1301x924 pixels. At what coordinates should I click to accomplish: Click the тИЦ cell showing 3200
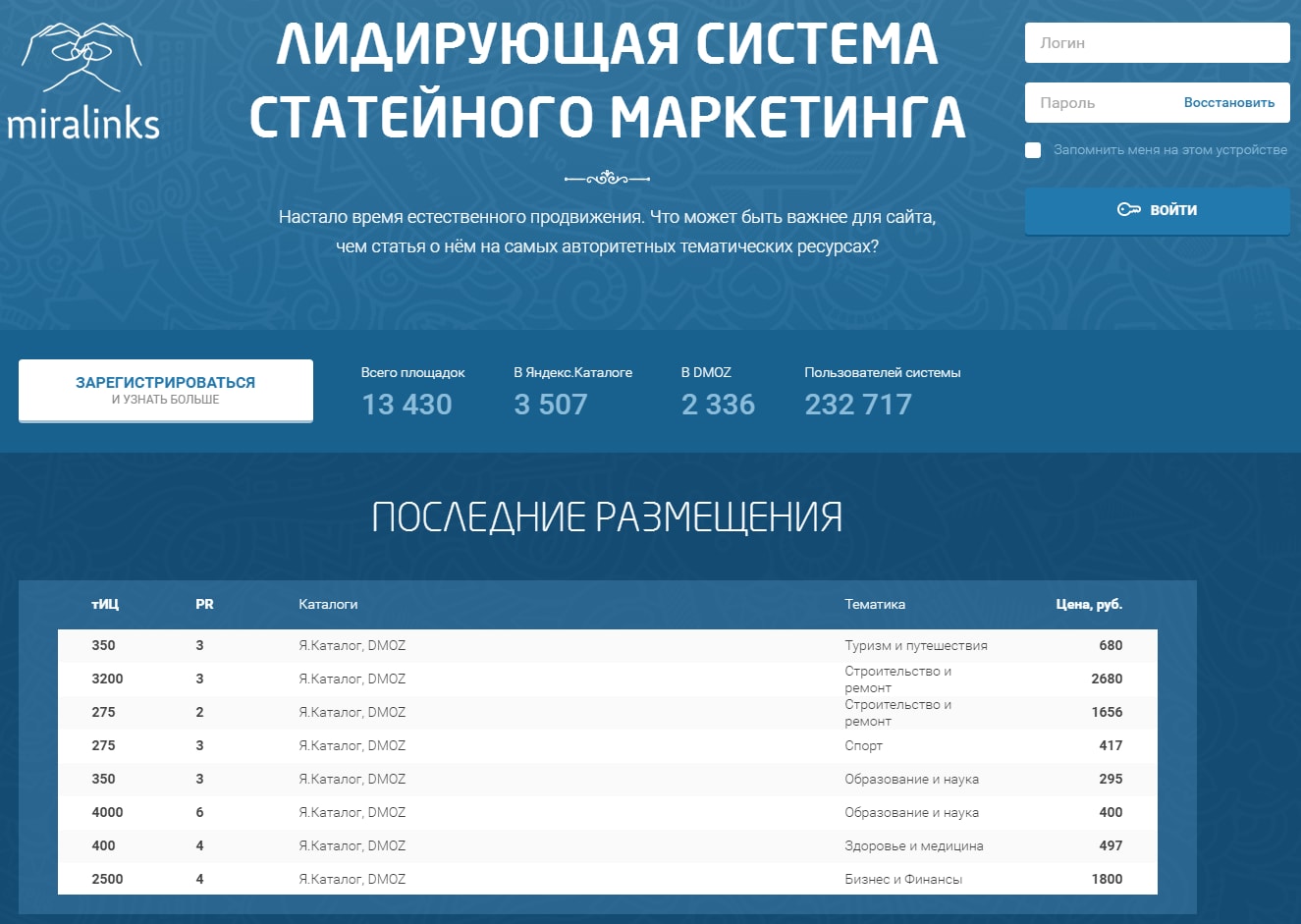point(107,679)
